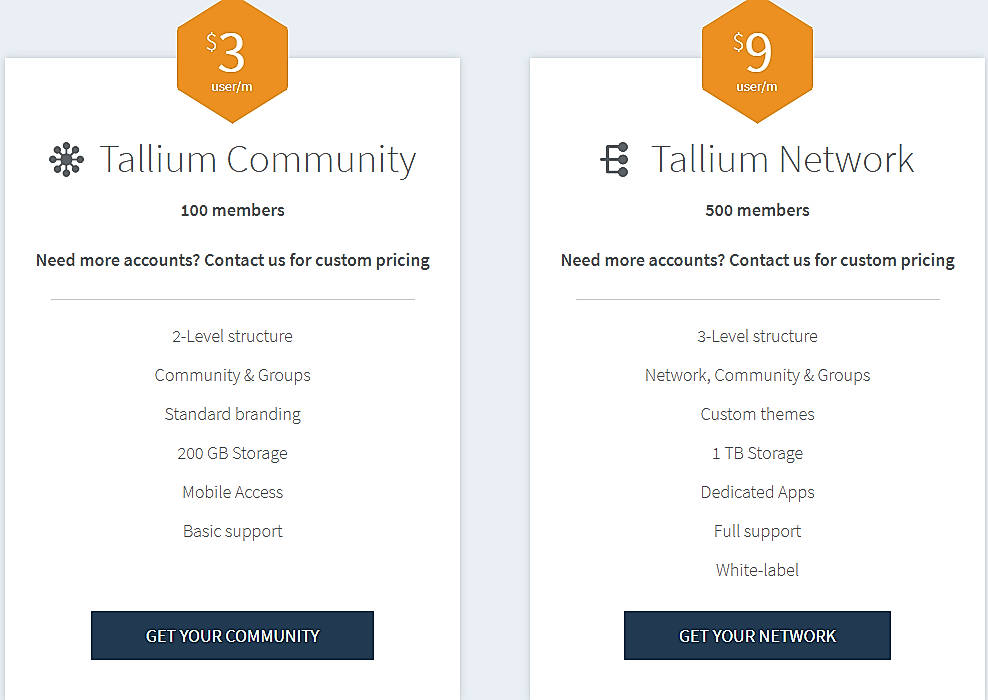Select the Standard branding feature link
The image size is (988, 700).
point(232,414)
